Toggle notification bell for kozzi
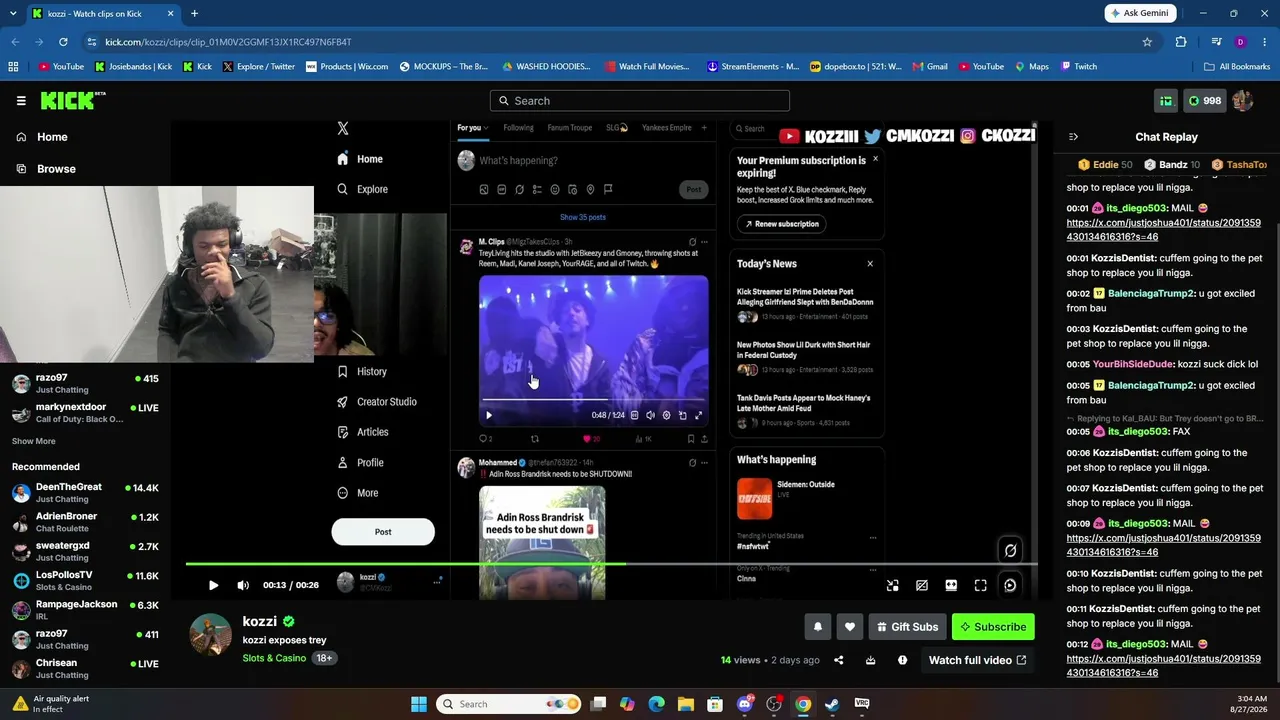Image resolution: width=1280 pixels, height=720 pixels. pos(817,627)
